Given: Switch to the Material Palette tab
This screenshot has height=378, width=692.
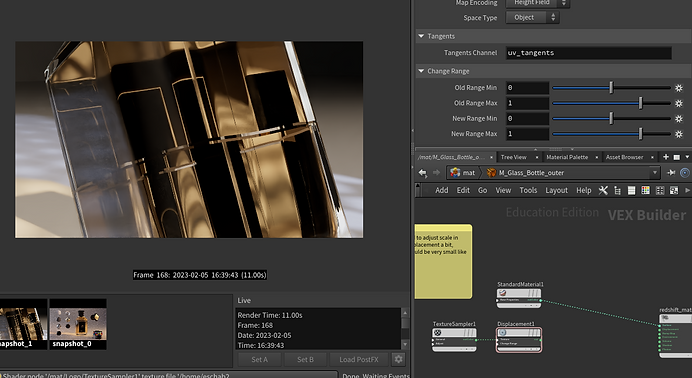Looking at the screenshot, I should coord(567,157).
